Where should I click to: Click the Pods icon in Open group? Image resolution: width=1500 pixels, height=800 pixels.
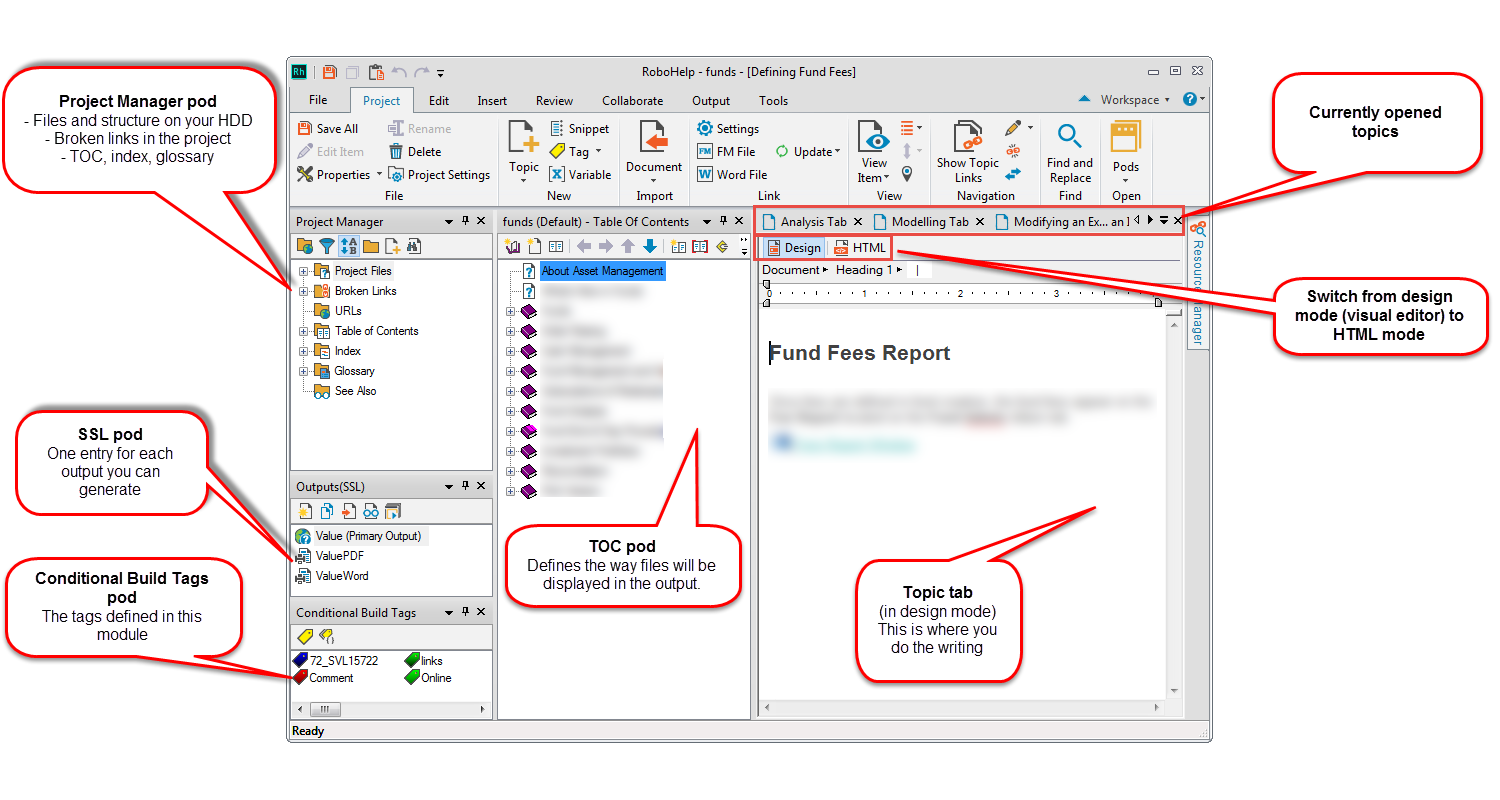click(1125, 138)
